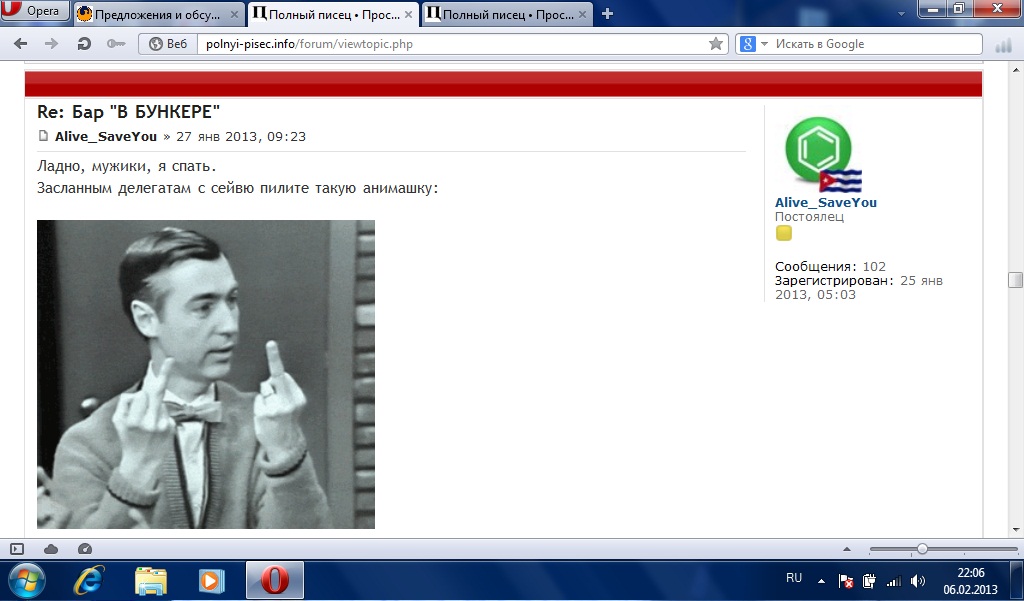1024x601 pixels.
Task: Open author Alive_SaveYou link in post header
Action: tap(106, 137)
